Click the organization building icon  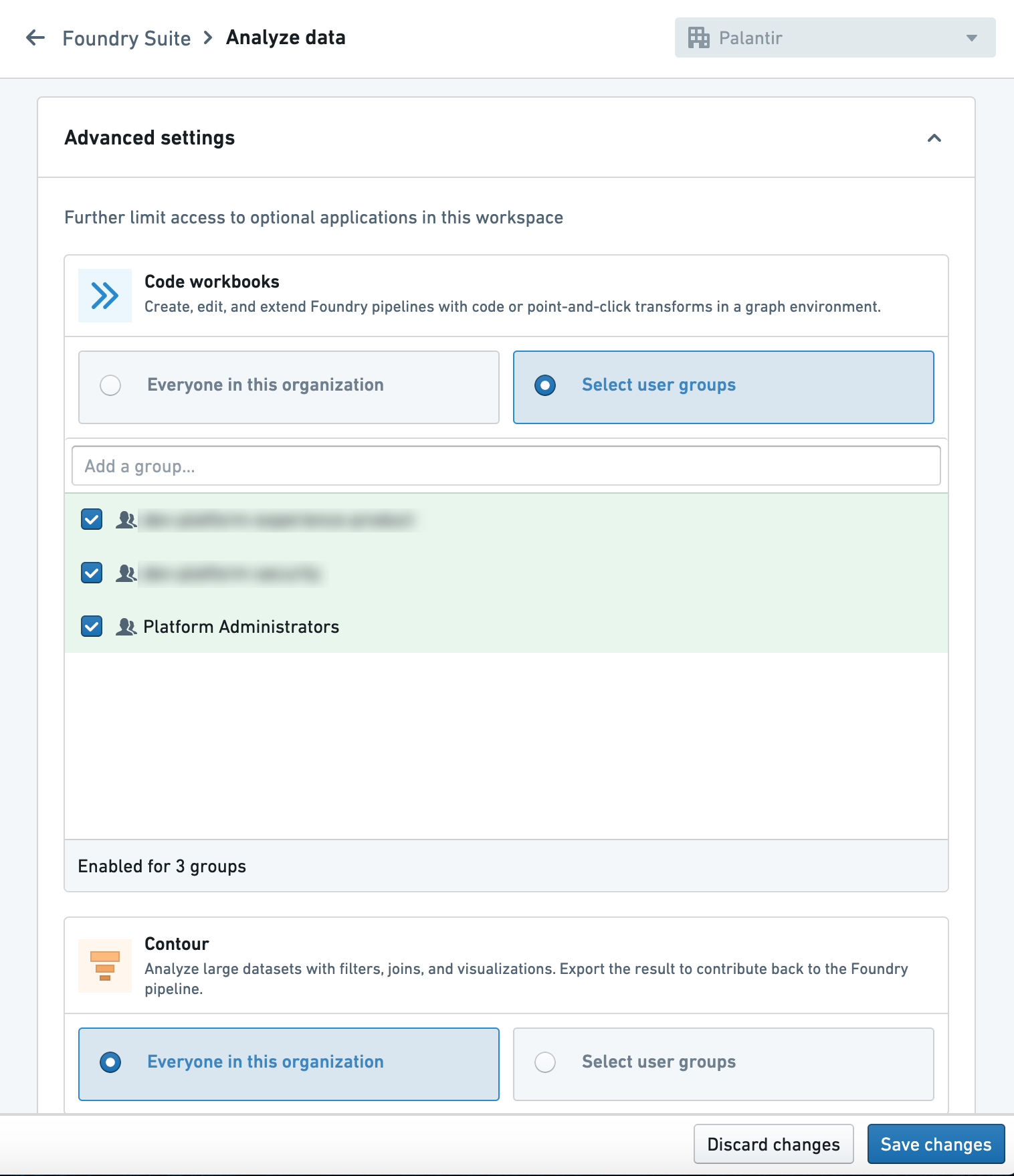[x=698, y=37]
